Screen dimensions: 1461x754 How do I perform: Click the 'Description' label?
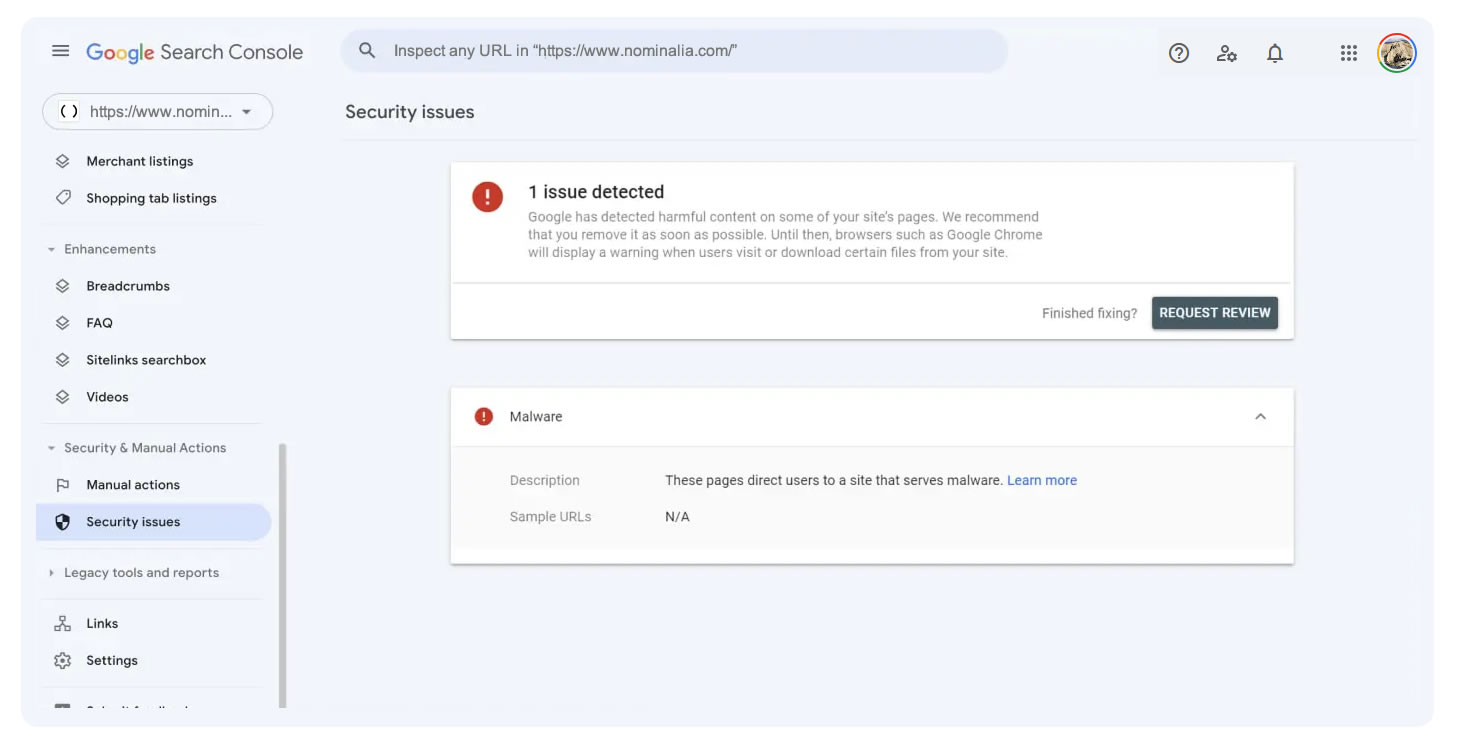pos(544,480)
